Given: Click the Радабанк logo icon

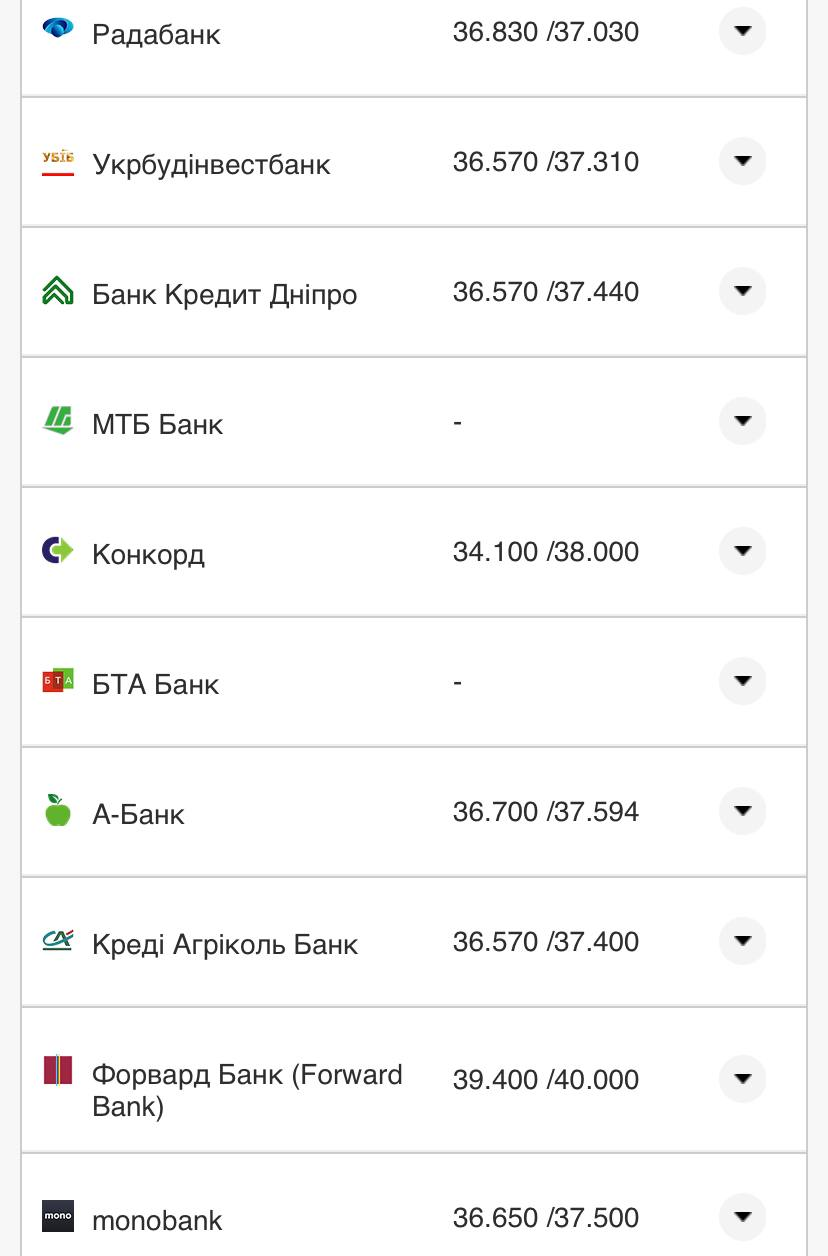Looking at the screenshot, I should pyautogui.click(x=58, y=27).
